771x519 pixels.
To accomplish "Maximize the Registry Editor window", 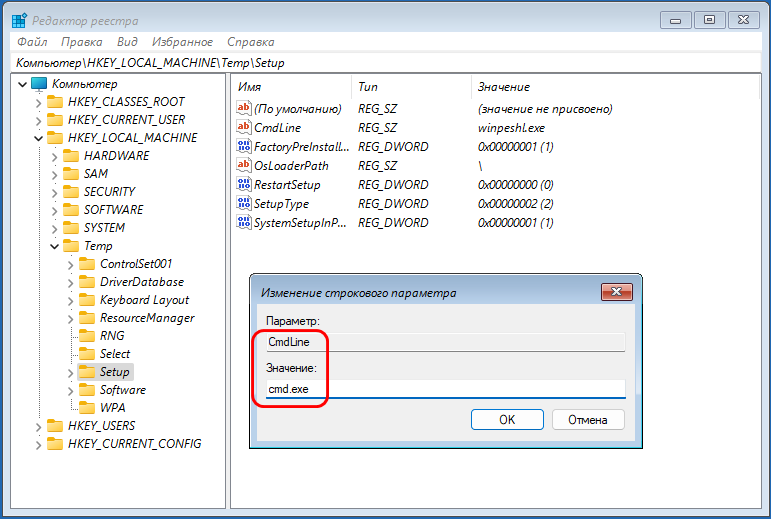I will (709, 20).
